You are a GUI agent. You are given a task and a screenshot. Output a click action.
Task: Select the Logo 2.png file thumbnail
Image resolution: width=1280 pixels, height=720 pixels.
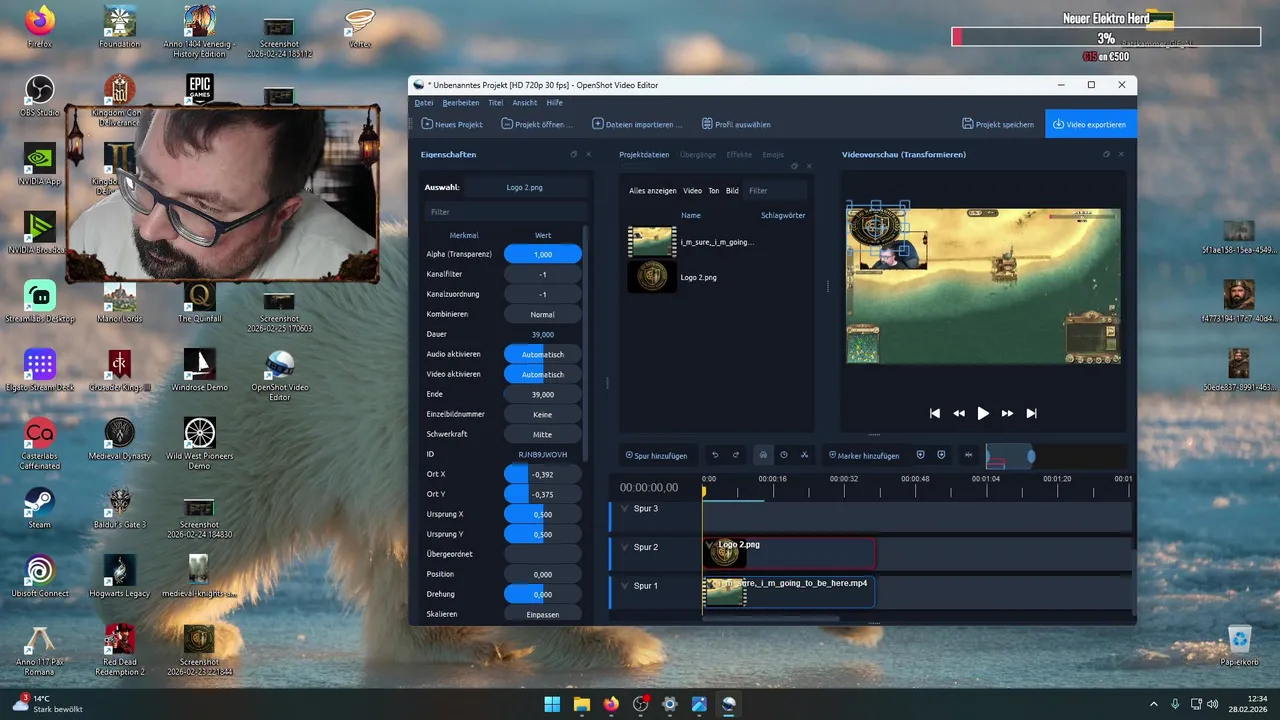[652, 277]
